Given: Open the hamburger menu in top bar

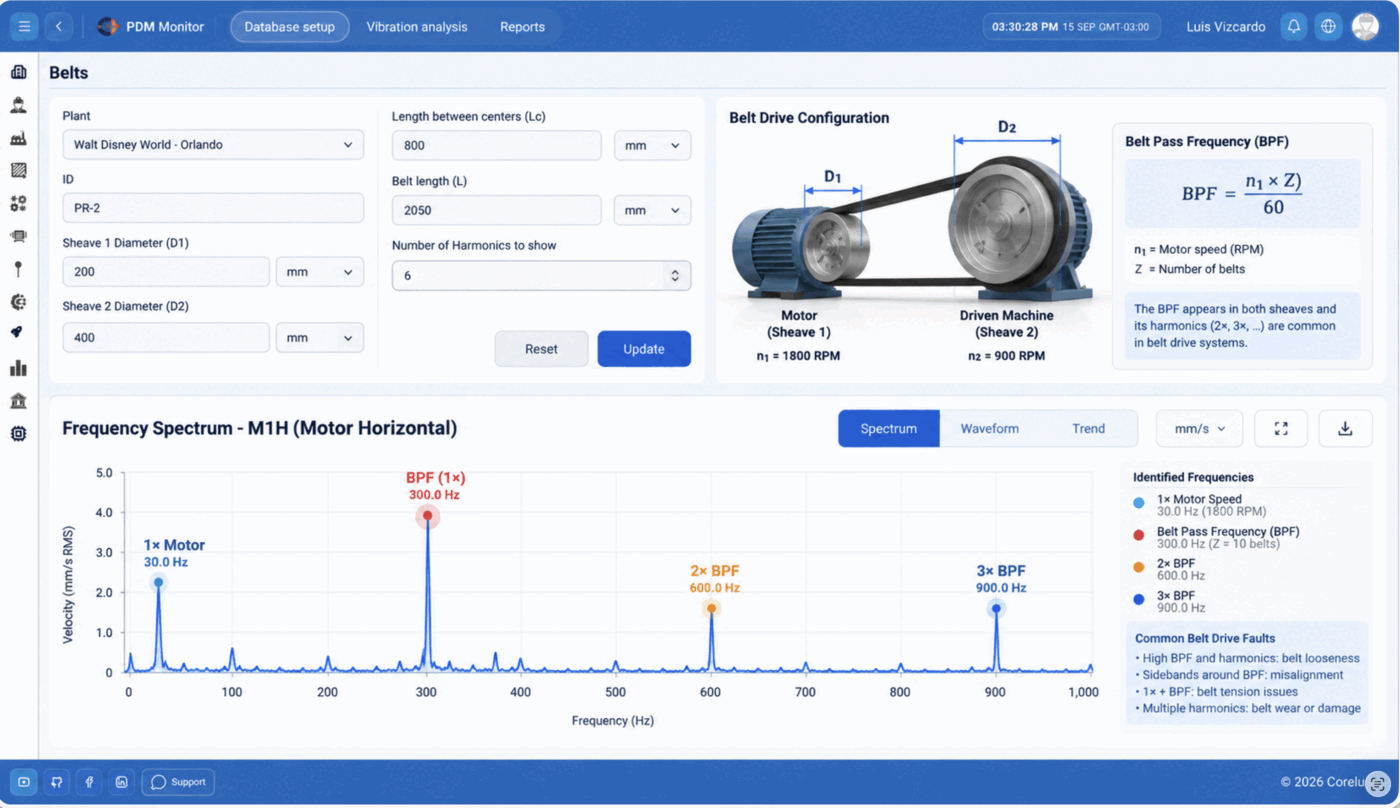Looking at the screenshot, I should click(x=24, y=27).
